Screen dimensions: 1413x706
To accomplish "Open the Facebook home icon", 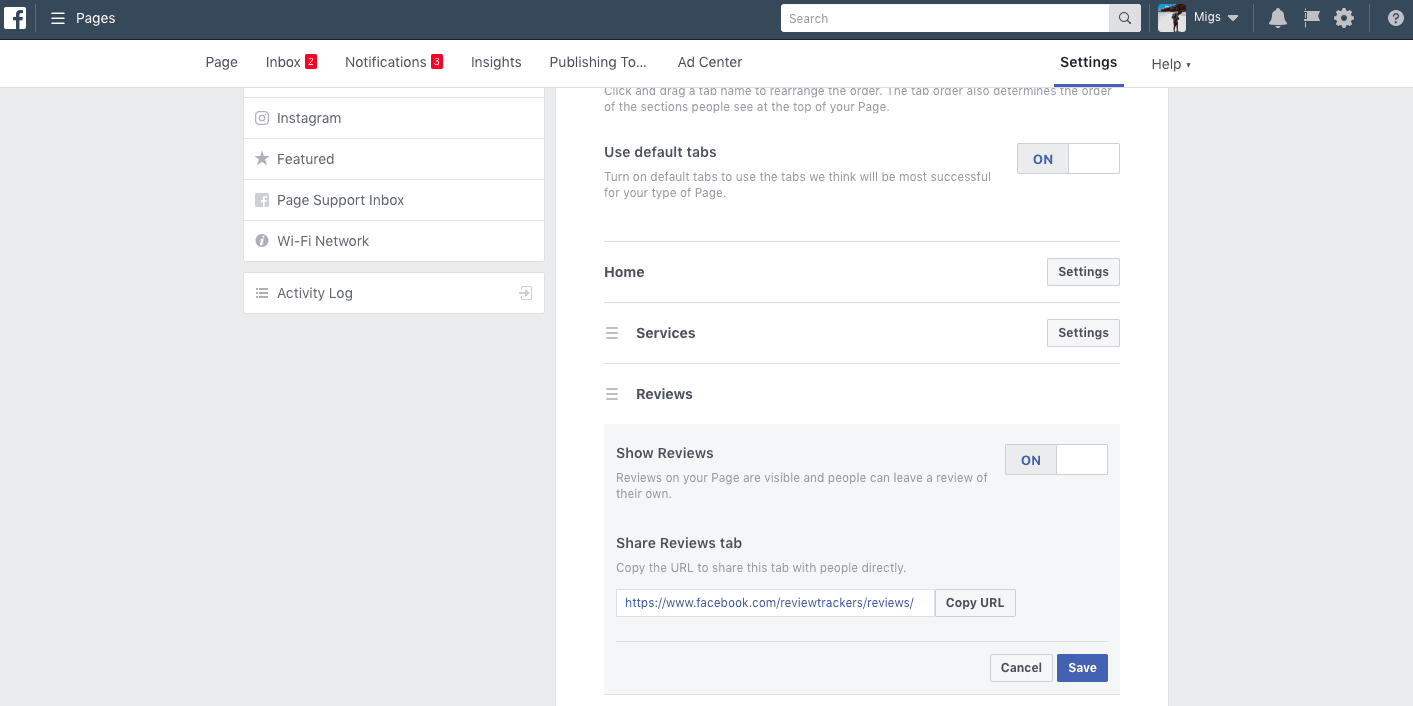I will pos(16,17).
